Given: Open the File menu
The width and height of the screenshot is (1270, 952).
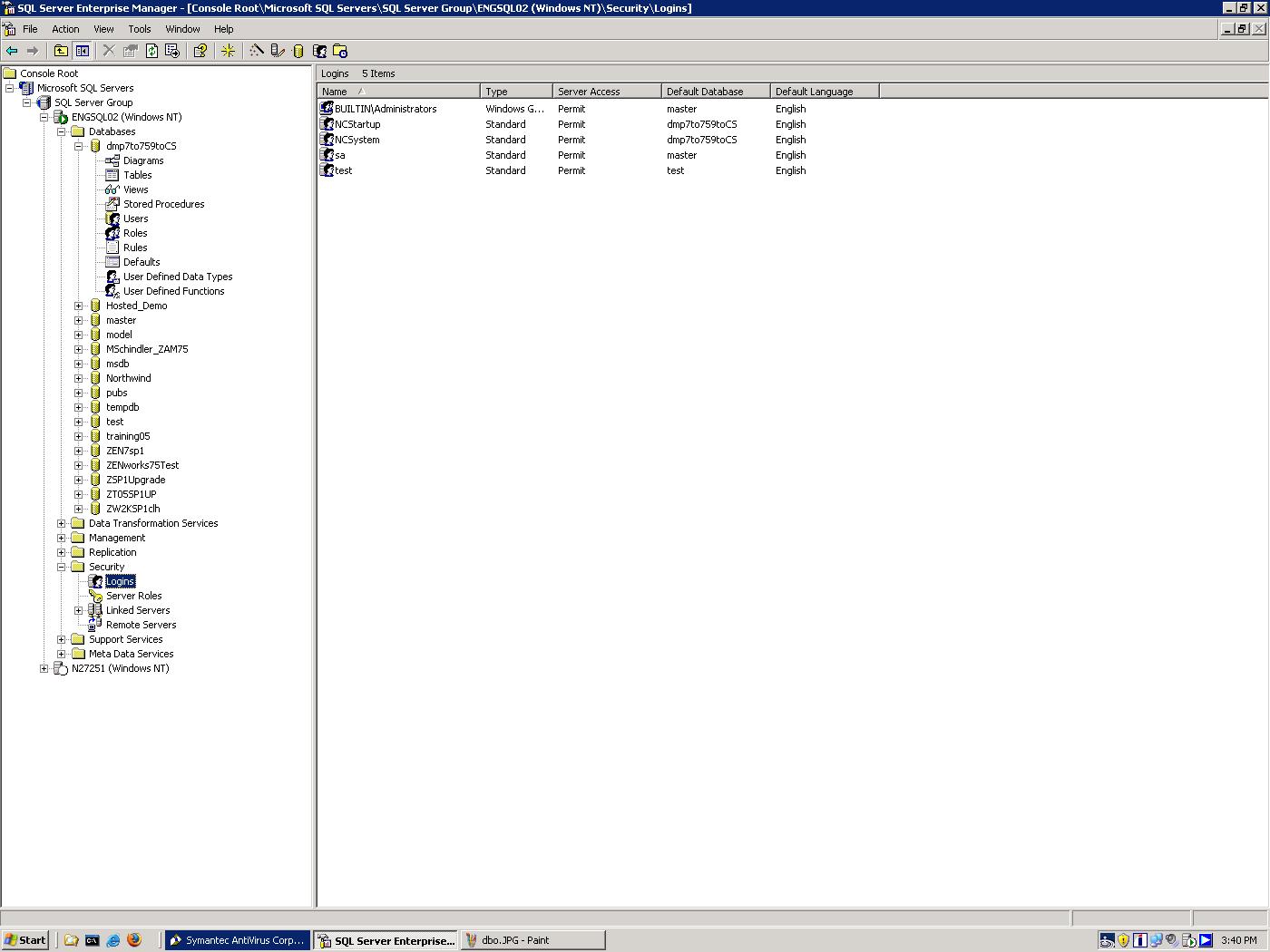Looking at the screenshot, I should tap(30, 29).
